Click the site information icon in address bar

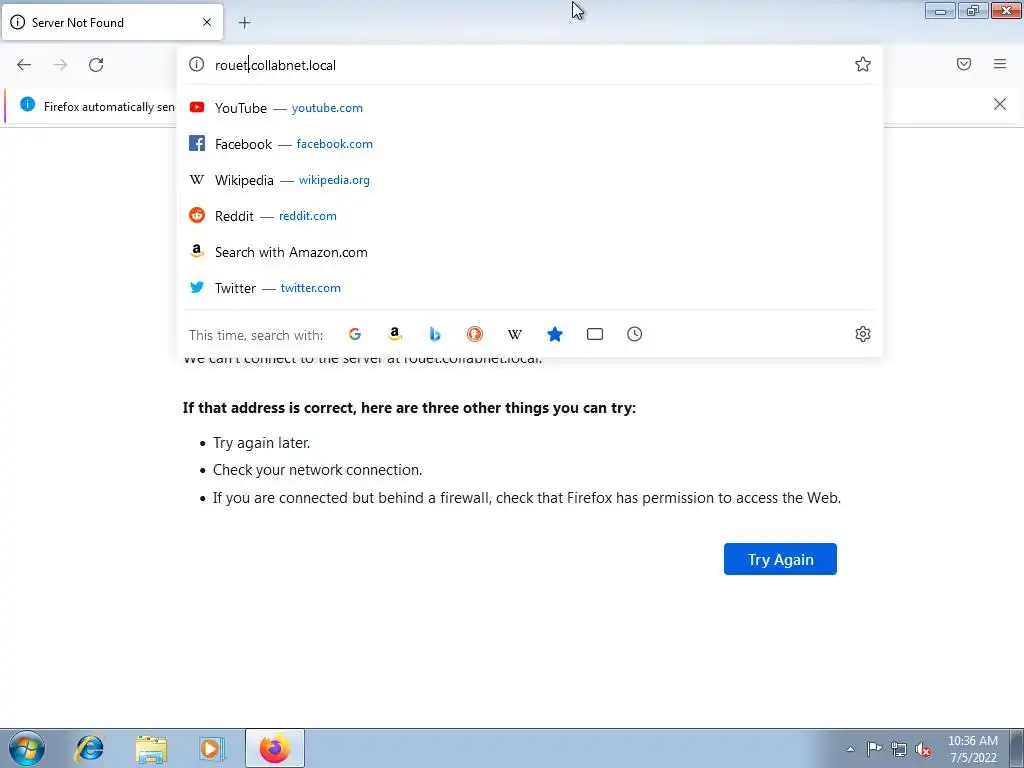196,64
